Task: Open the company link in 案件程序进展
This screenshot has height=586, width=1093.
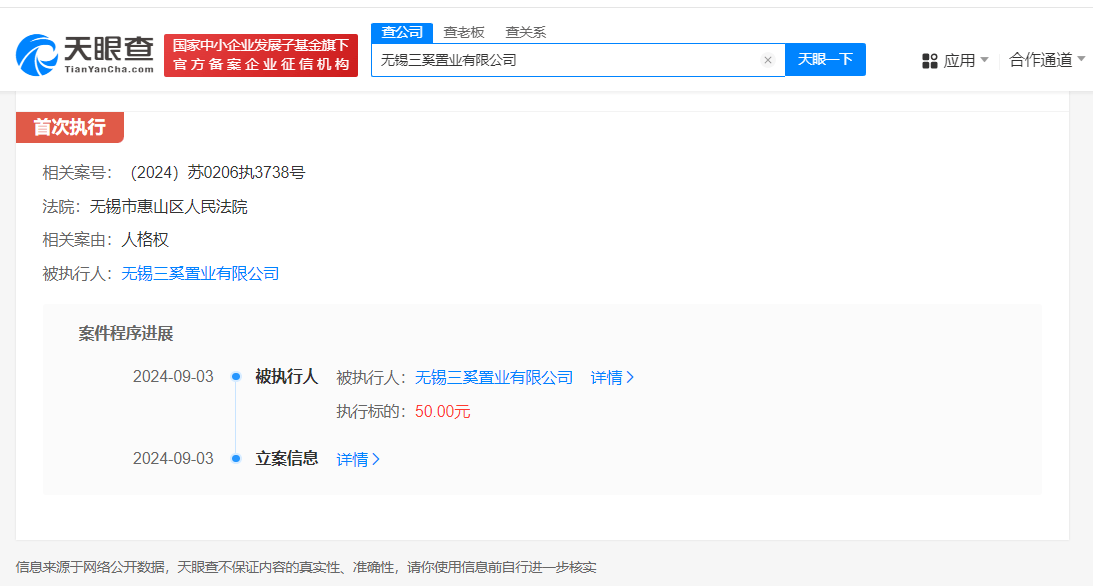Action: (494, 378)
